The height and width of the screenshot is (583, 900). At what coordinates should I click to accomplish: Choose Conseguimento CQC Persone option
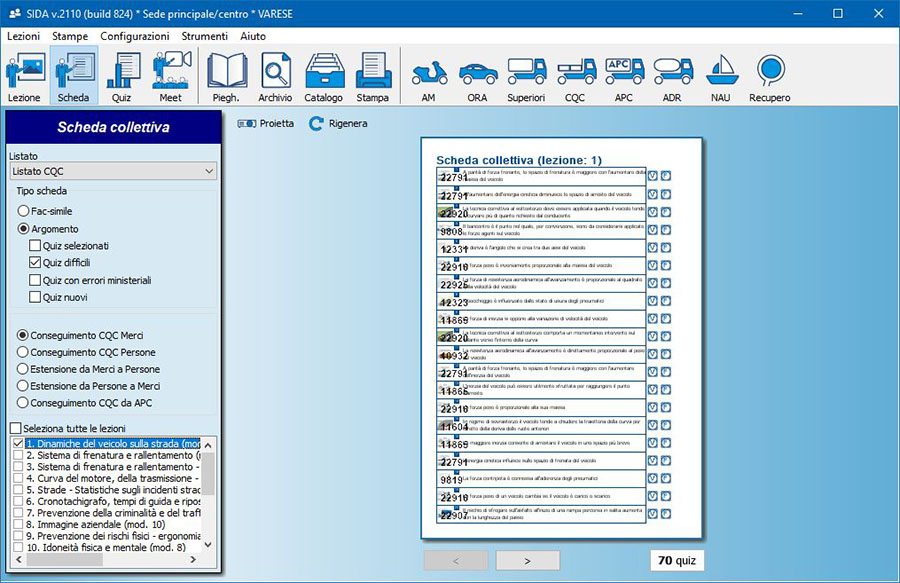tap(23, 352)
